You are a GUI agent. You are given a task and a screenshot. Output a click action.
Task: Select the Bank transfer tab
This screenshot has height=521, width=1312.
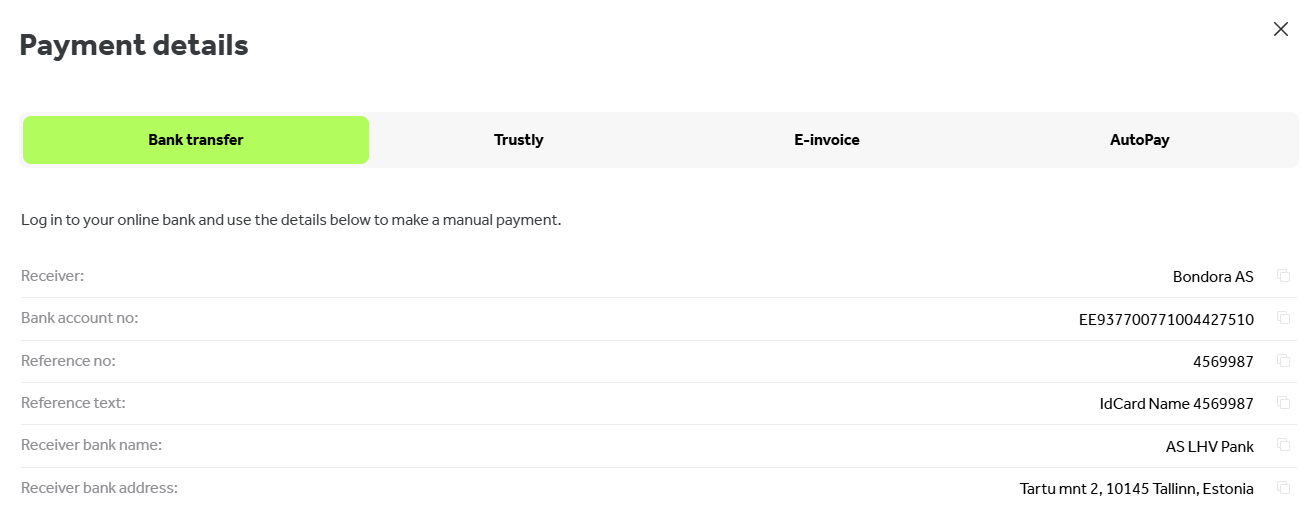tap(196, 140)
